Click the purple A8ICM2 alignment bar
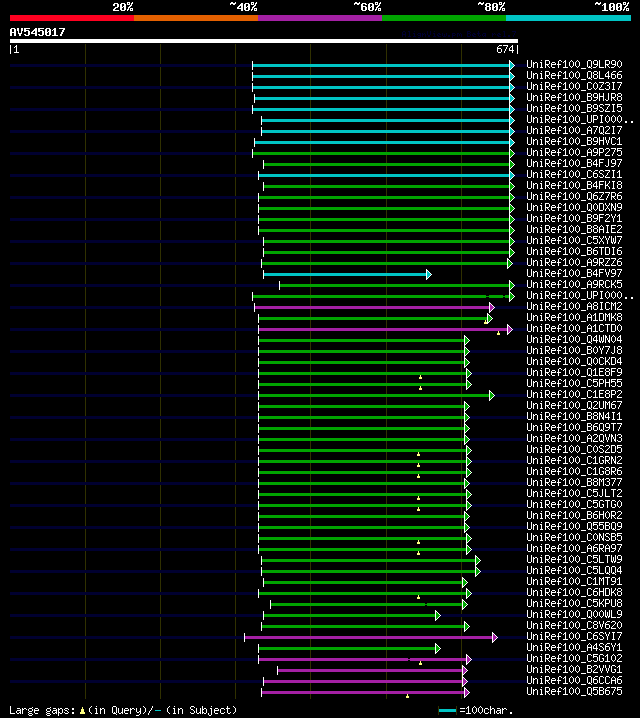This screenshot has width=640, height=718. coord(372,307)
